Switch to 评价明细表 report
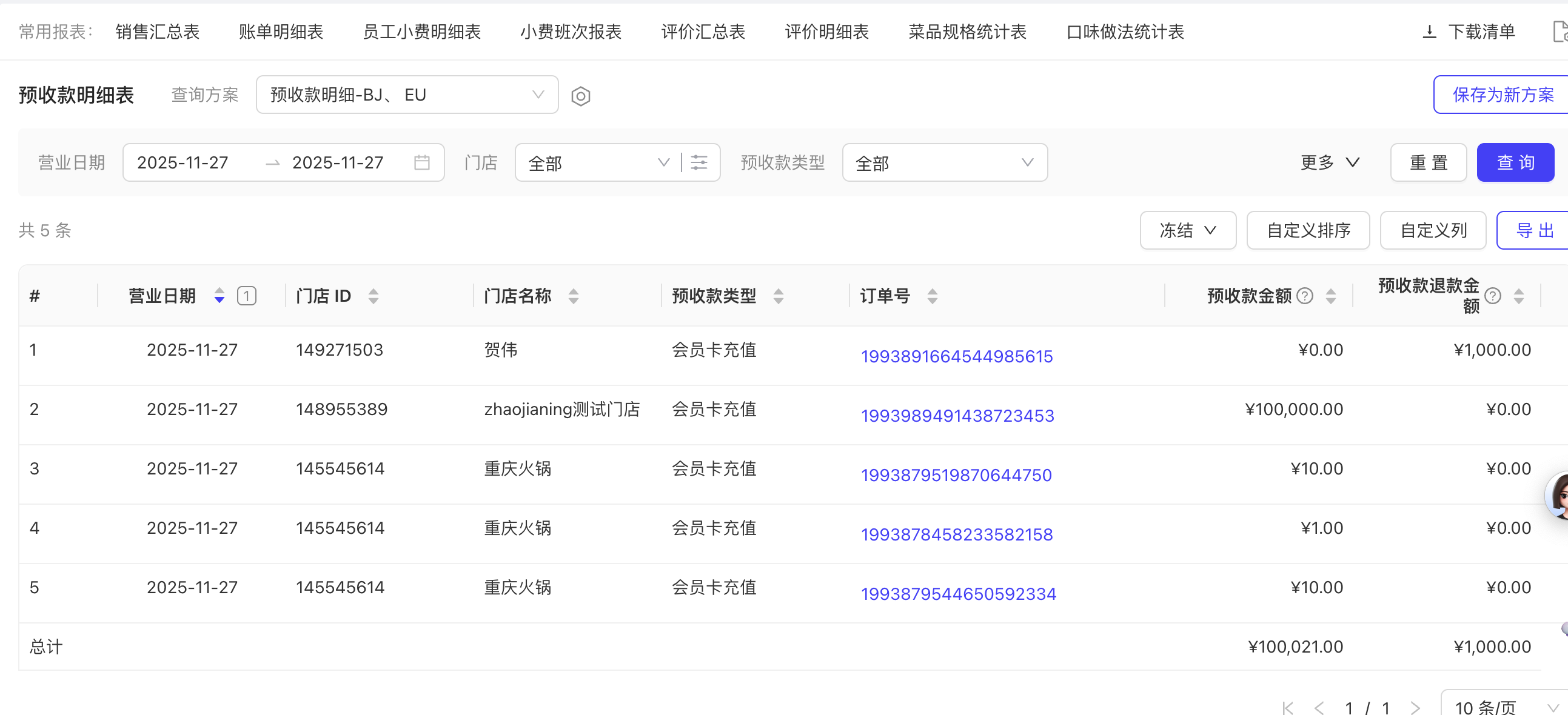The width and height of the screenshot is (1568, 715). tap(826, 32)
